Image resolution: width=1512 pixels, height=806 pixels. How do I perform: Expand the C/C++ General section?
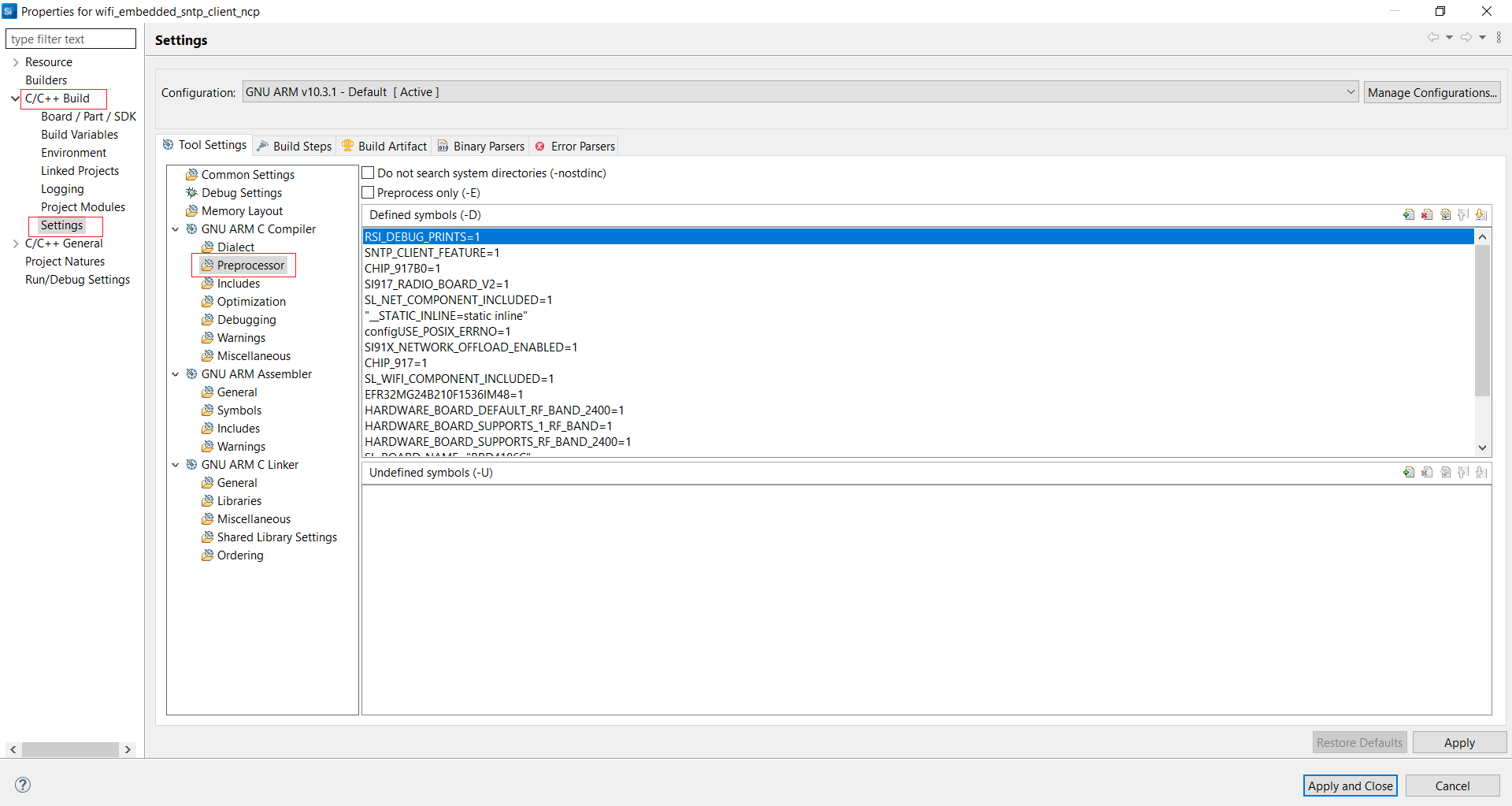(x=15, y=243)
